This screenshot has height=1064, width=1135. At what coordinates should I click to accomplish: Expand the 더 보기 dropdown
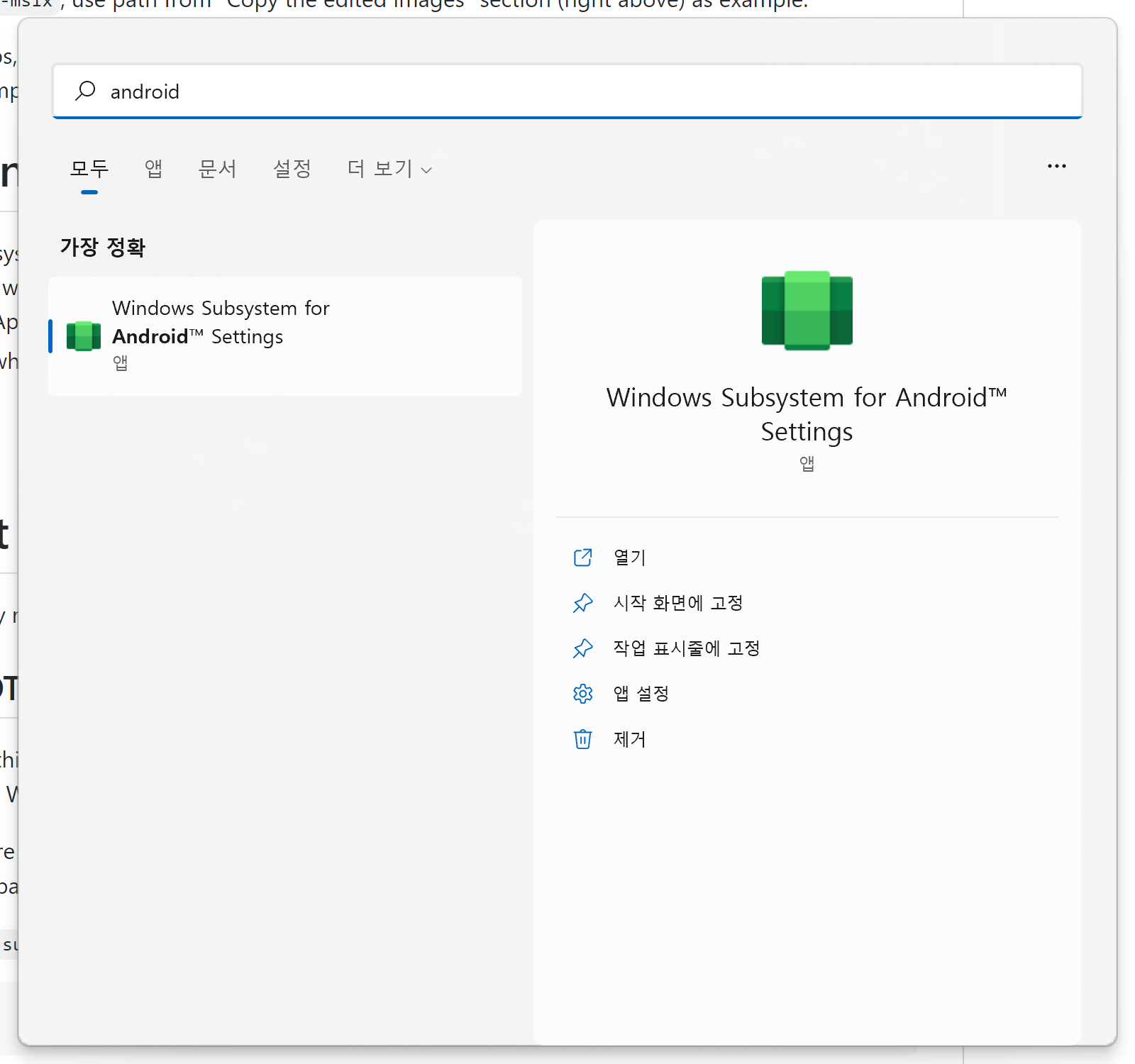389,169
